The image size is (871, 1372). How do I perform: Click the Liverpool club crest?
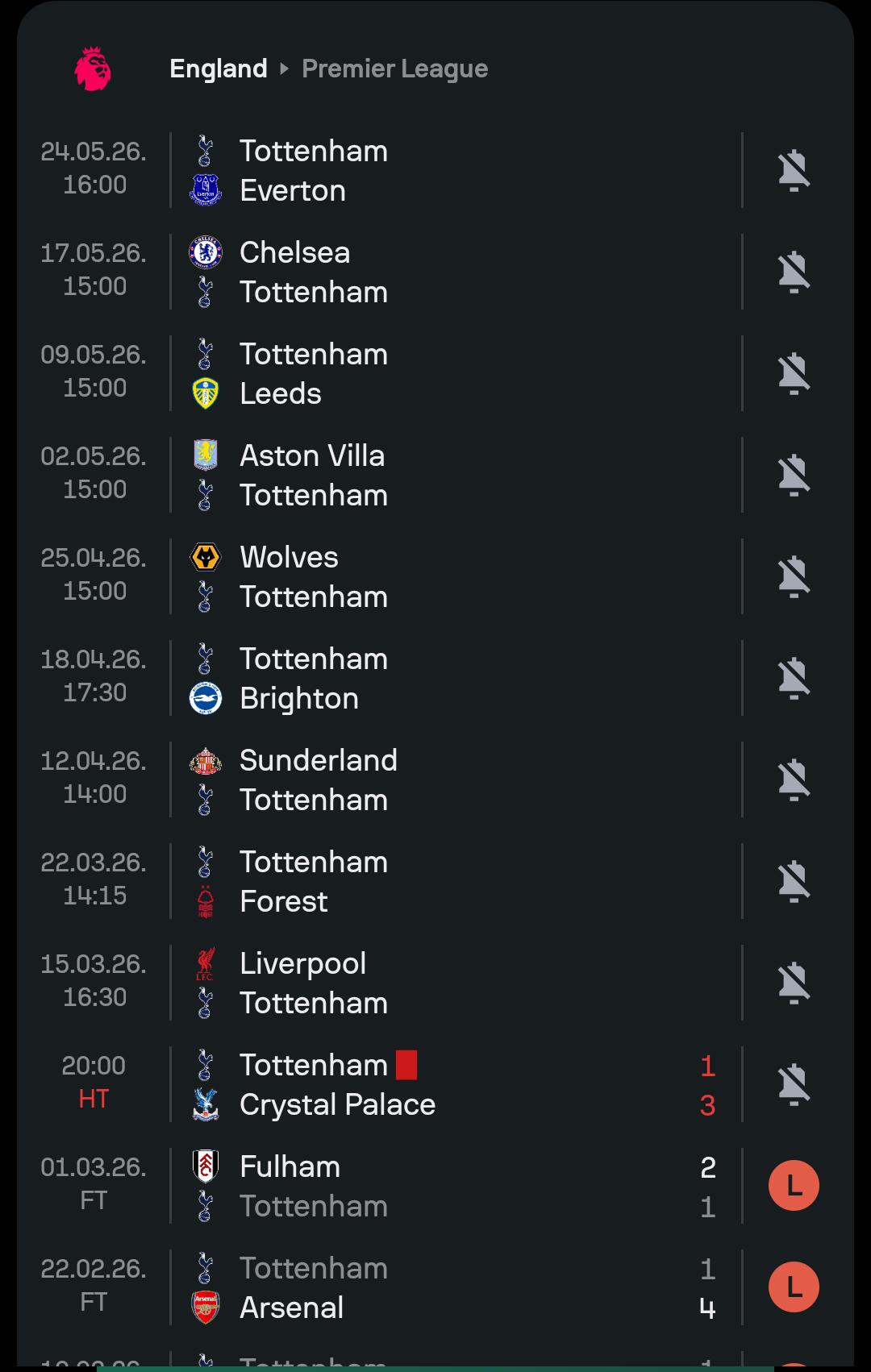[205, 963]
